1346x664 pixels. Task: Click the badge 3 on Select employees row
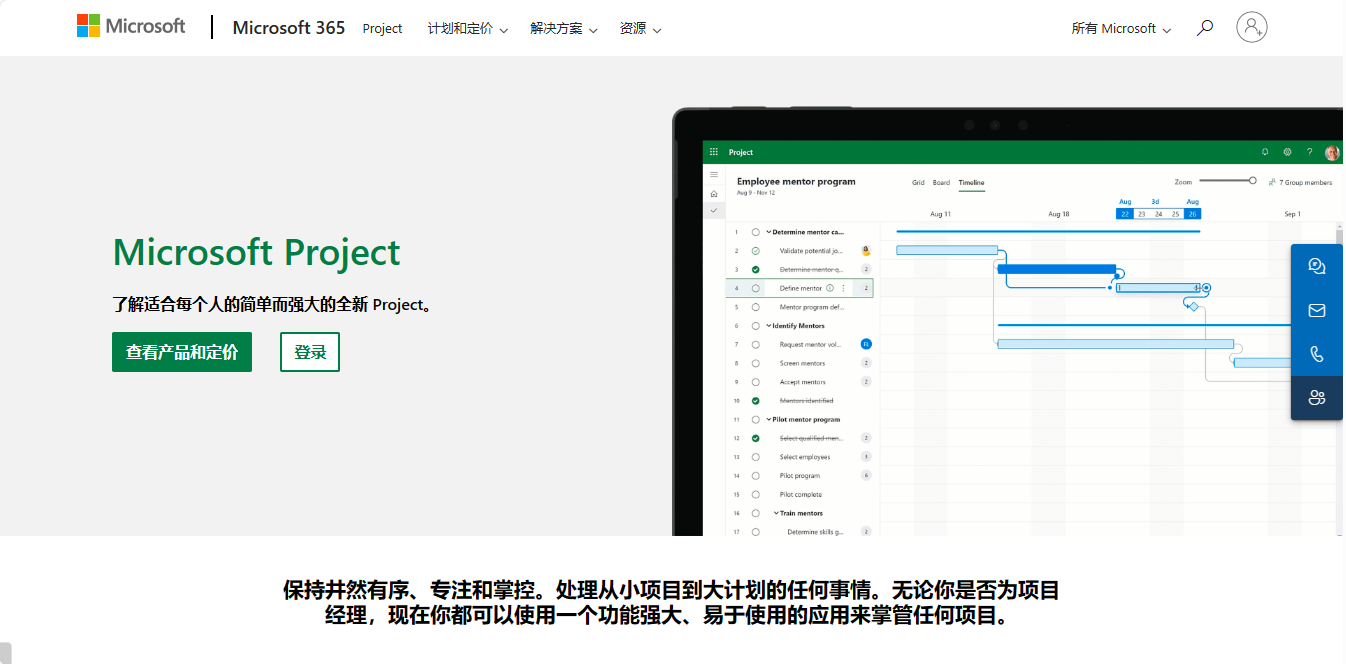point(866,457)
